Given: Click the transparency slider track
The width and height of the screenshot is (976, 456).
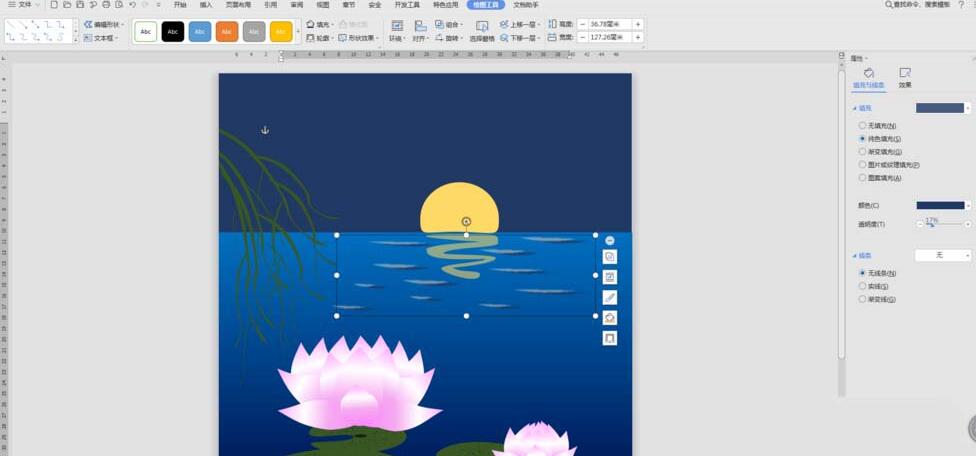Looking at the screenshot, I should [x=945, y=224].
